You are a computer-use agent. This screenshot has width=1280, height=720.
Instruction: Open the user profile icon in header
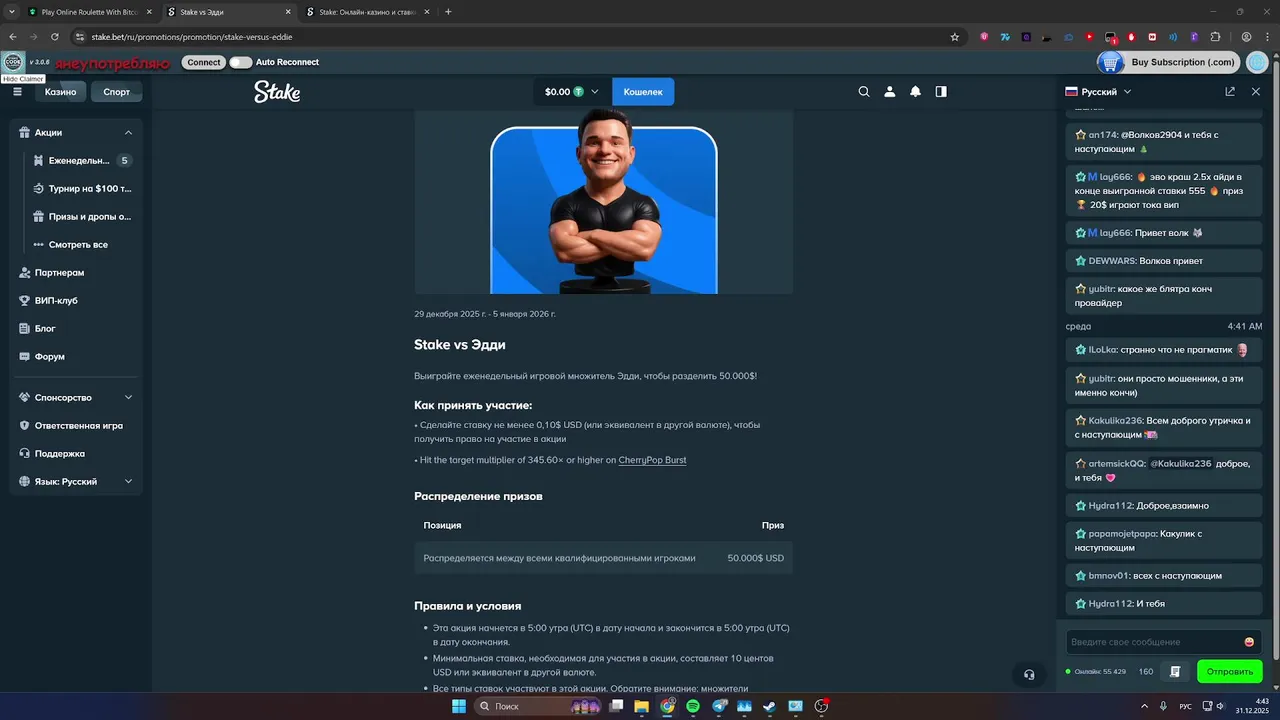click(x=890, y=91)
